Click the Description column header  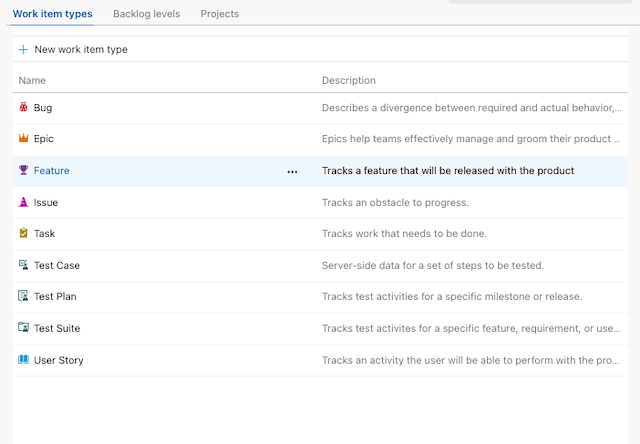[x=349, y=80]
